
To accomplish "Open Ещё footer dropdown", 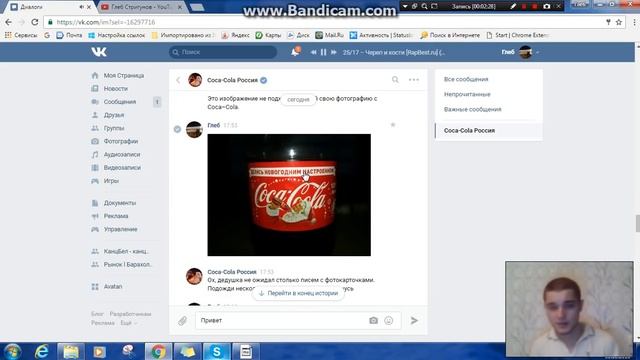I will (x=128, y=323).
